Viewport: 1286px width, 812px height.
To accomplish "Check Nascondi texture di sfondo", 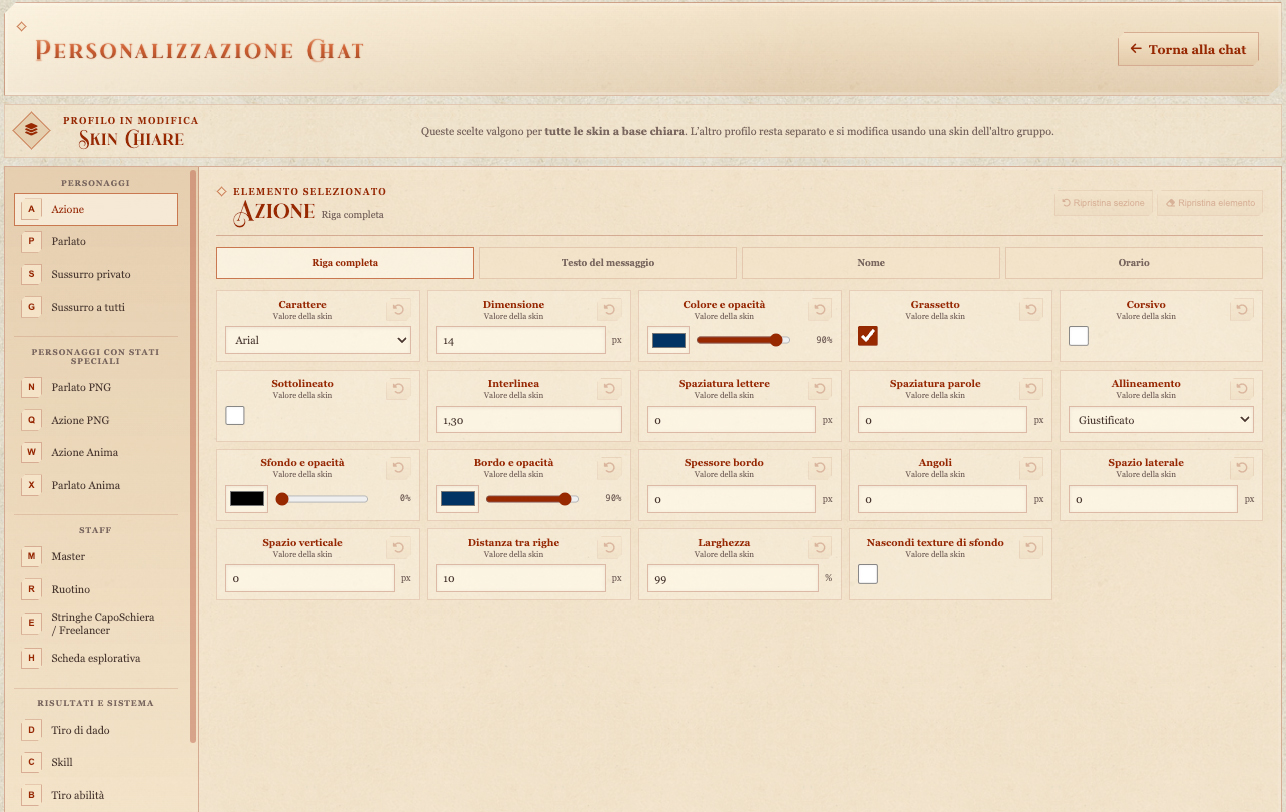I will (868, 574).
